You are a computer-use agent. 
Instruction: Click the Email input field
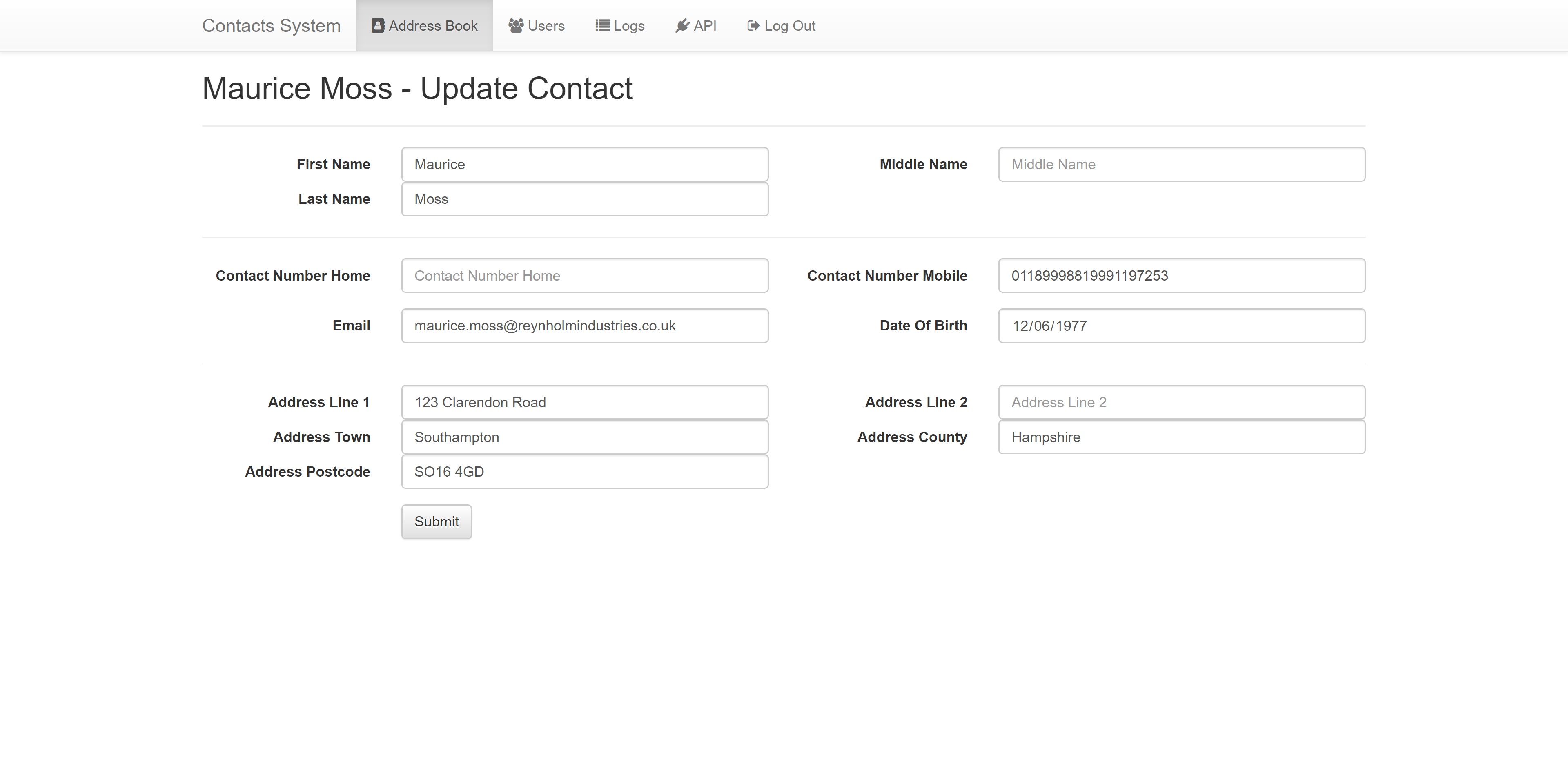click(x=585, y=326)
